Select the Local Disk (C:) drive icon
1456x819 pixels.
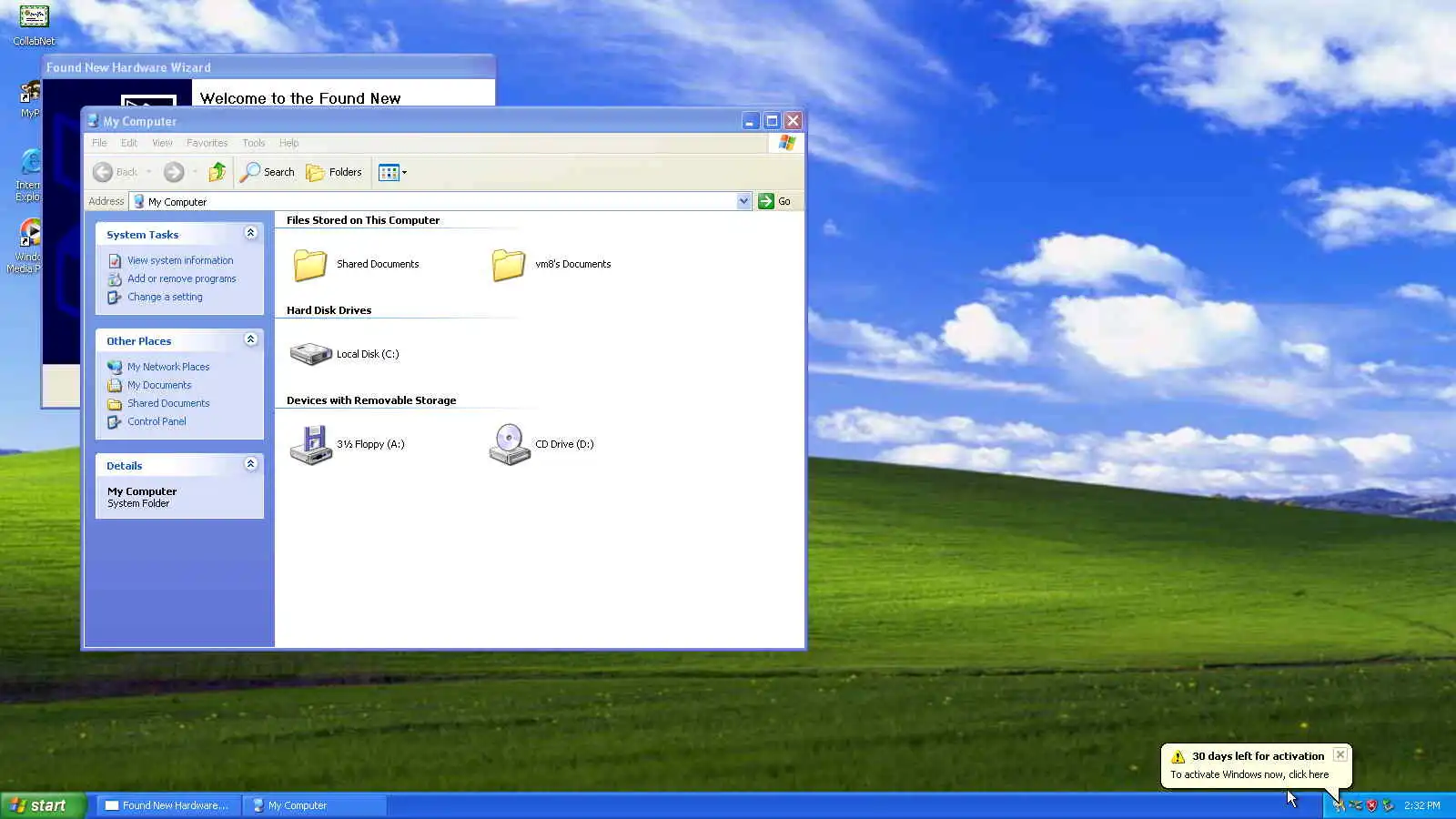(310, 354)
